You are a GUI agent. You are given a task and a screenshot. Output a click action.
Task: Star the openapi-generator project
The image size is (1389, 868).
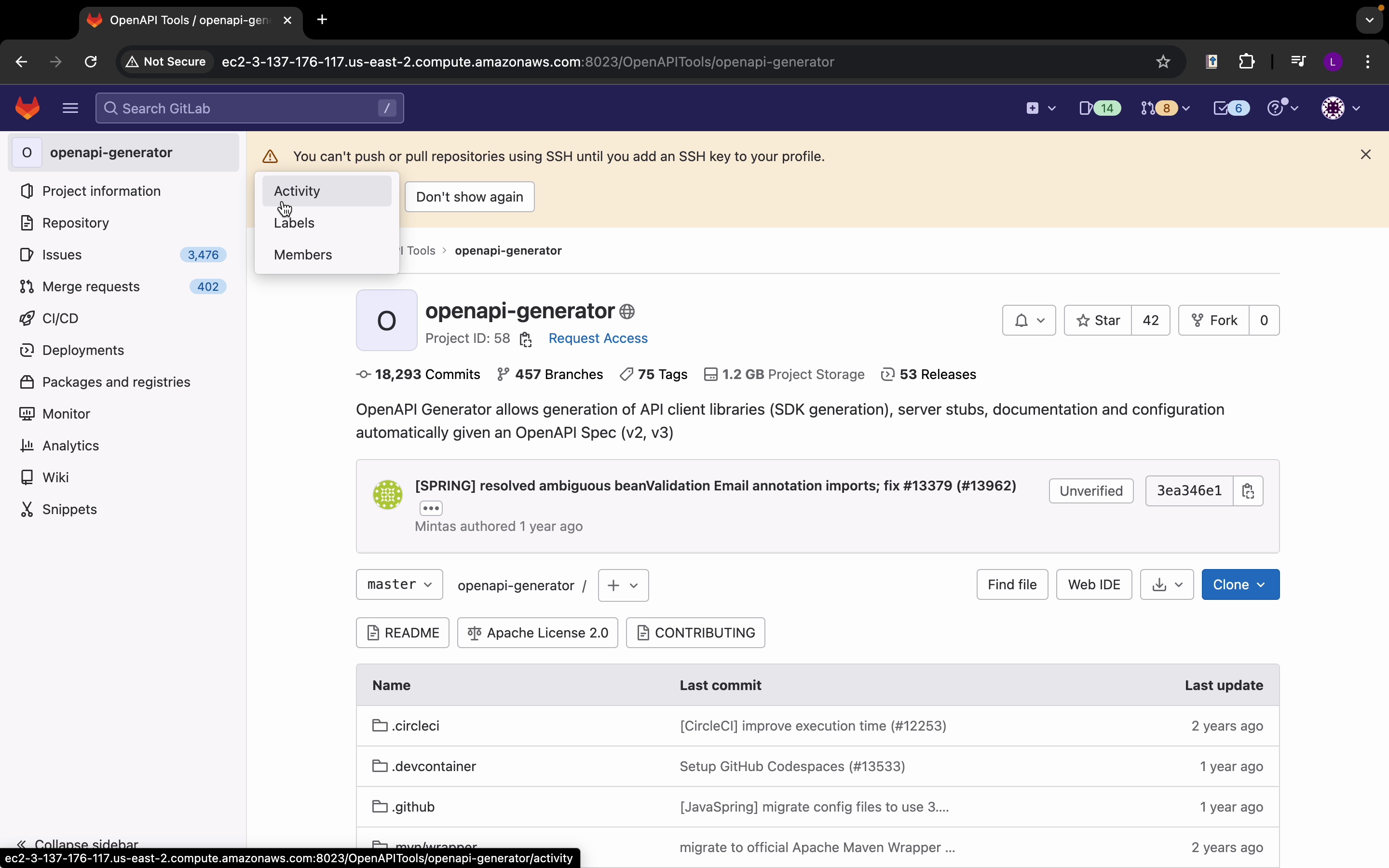pos(1098,320)
